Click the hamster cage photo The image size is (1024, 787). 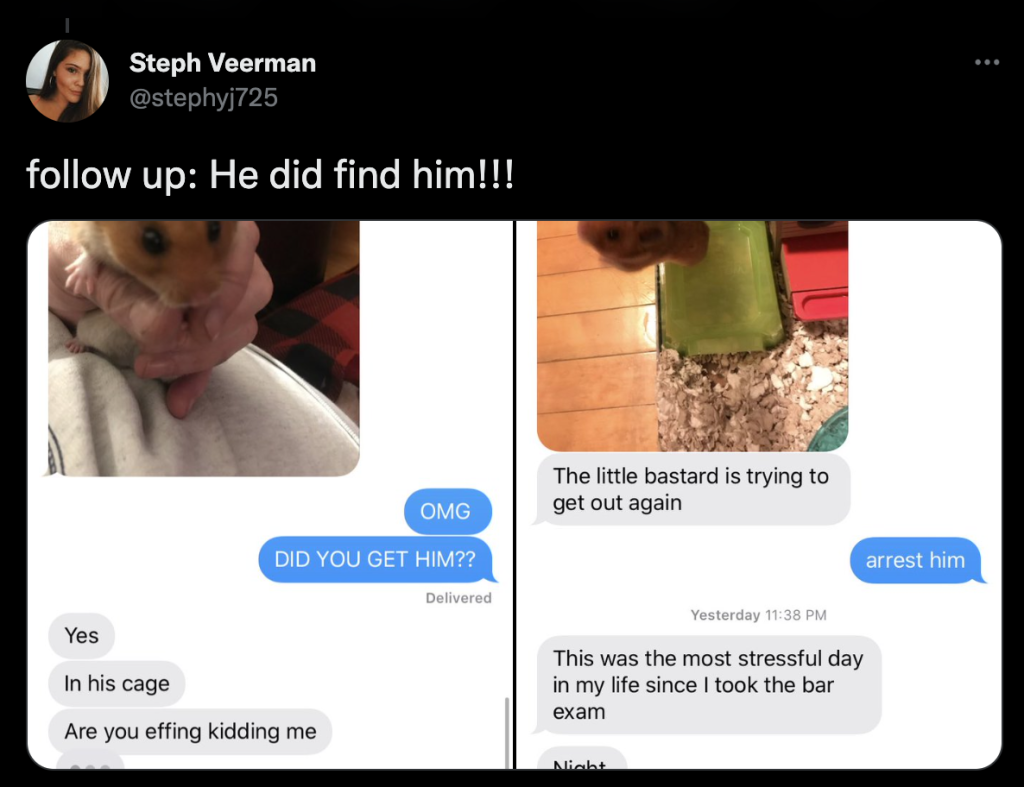(692, 336)
